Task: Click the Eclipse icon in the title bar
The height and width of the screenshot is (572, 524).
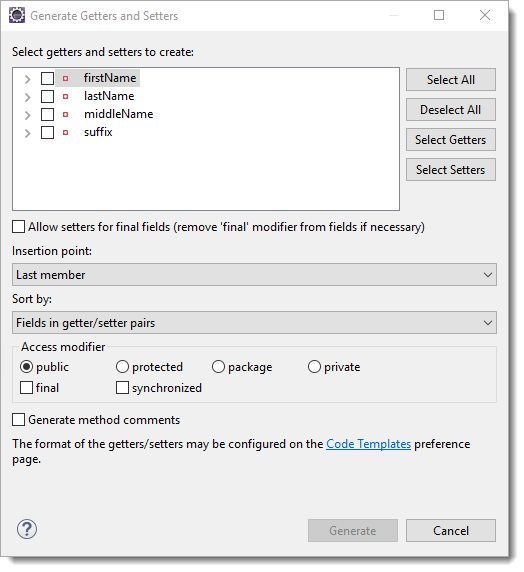Action: pos(17,15)
